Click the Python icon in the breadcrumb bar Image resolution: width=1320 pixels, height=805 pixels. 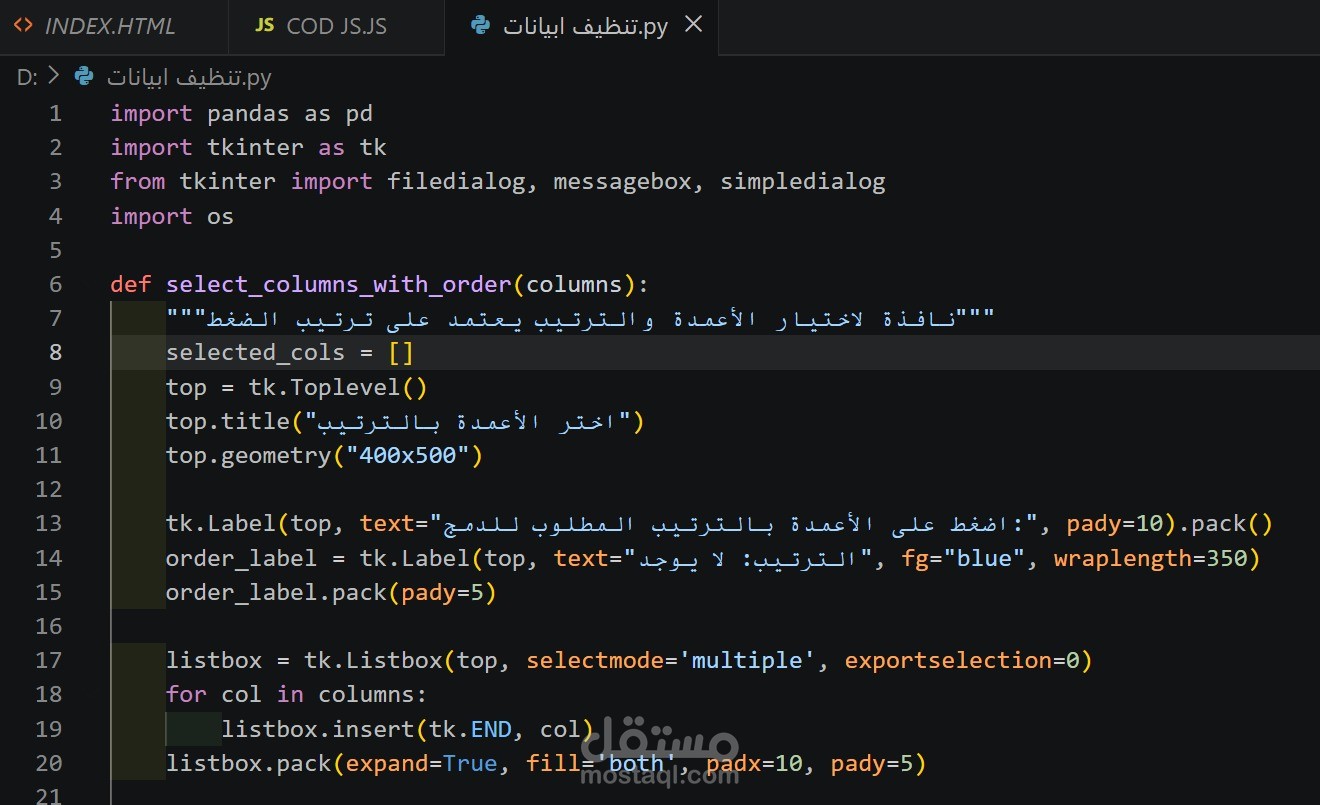point(84,77)
